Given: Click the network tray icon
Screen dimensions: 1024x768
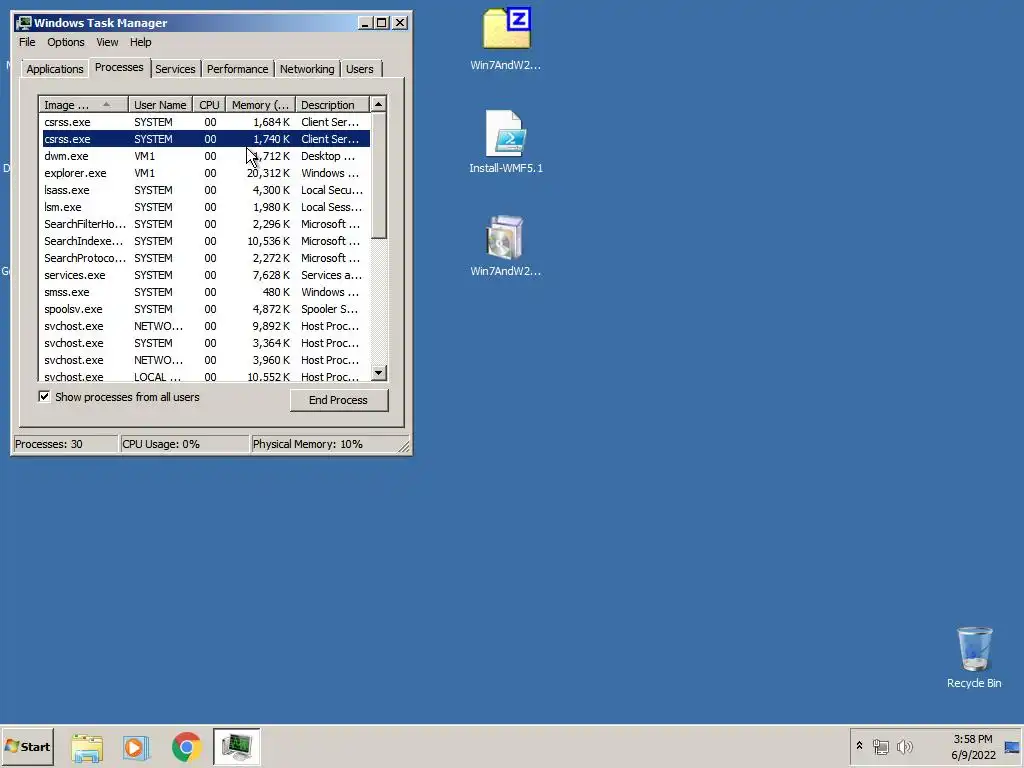Looking at the screenshot, I should (x=880, y=746).
